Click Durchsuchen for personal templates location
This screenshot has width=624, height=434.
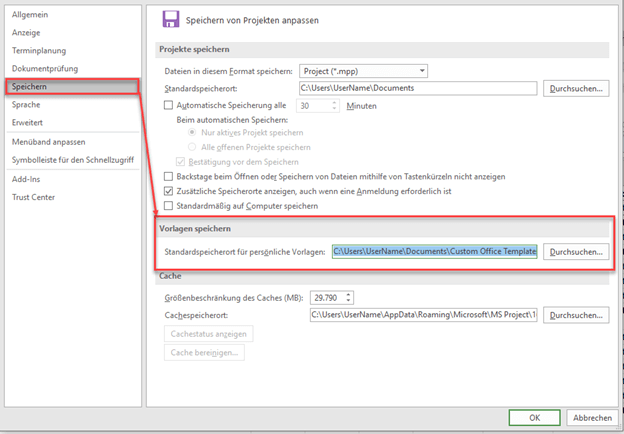click(x=576, y=252)
